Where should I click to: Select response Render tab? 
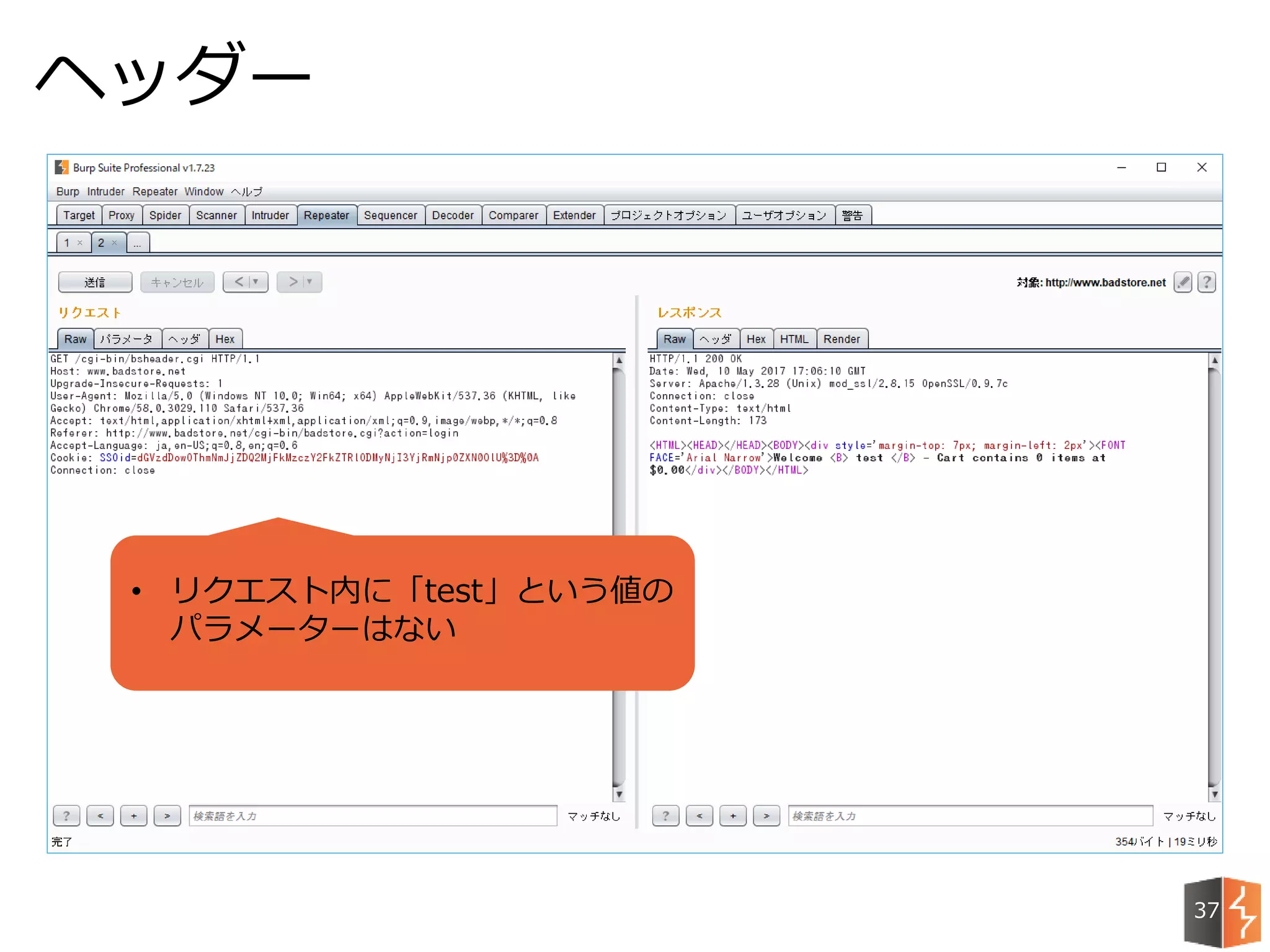(x=842, y=339)
